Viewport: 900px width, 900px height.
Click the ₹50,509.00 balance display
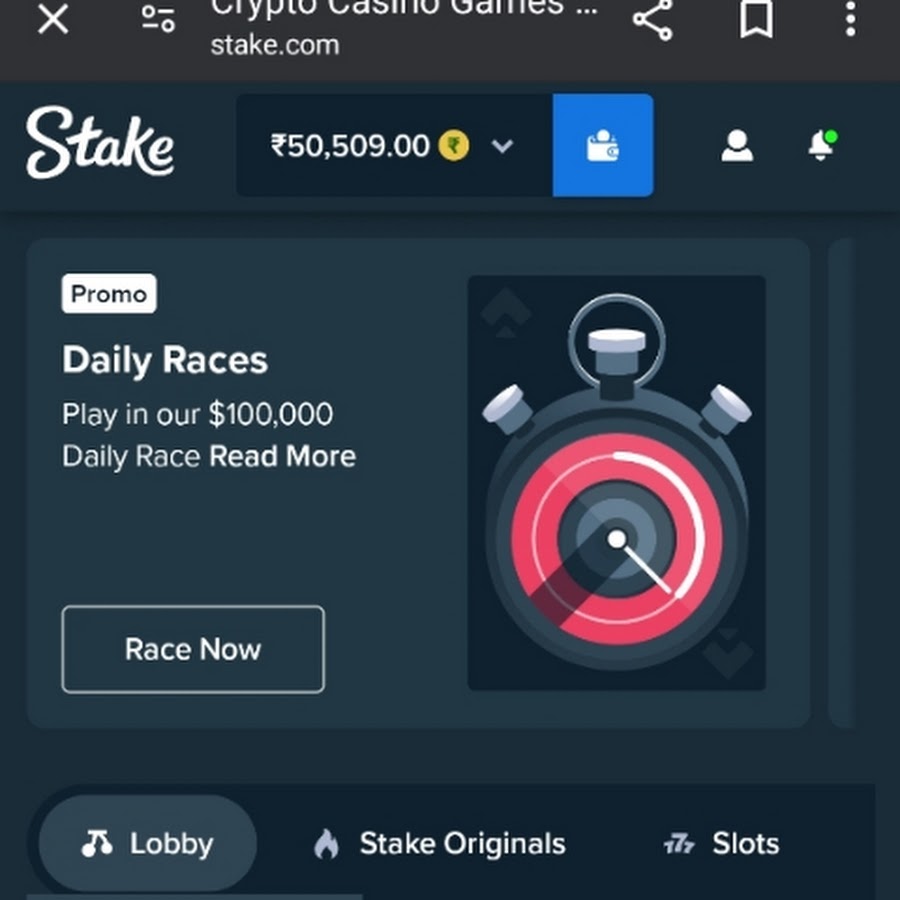click(x=350, y=146)
